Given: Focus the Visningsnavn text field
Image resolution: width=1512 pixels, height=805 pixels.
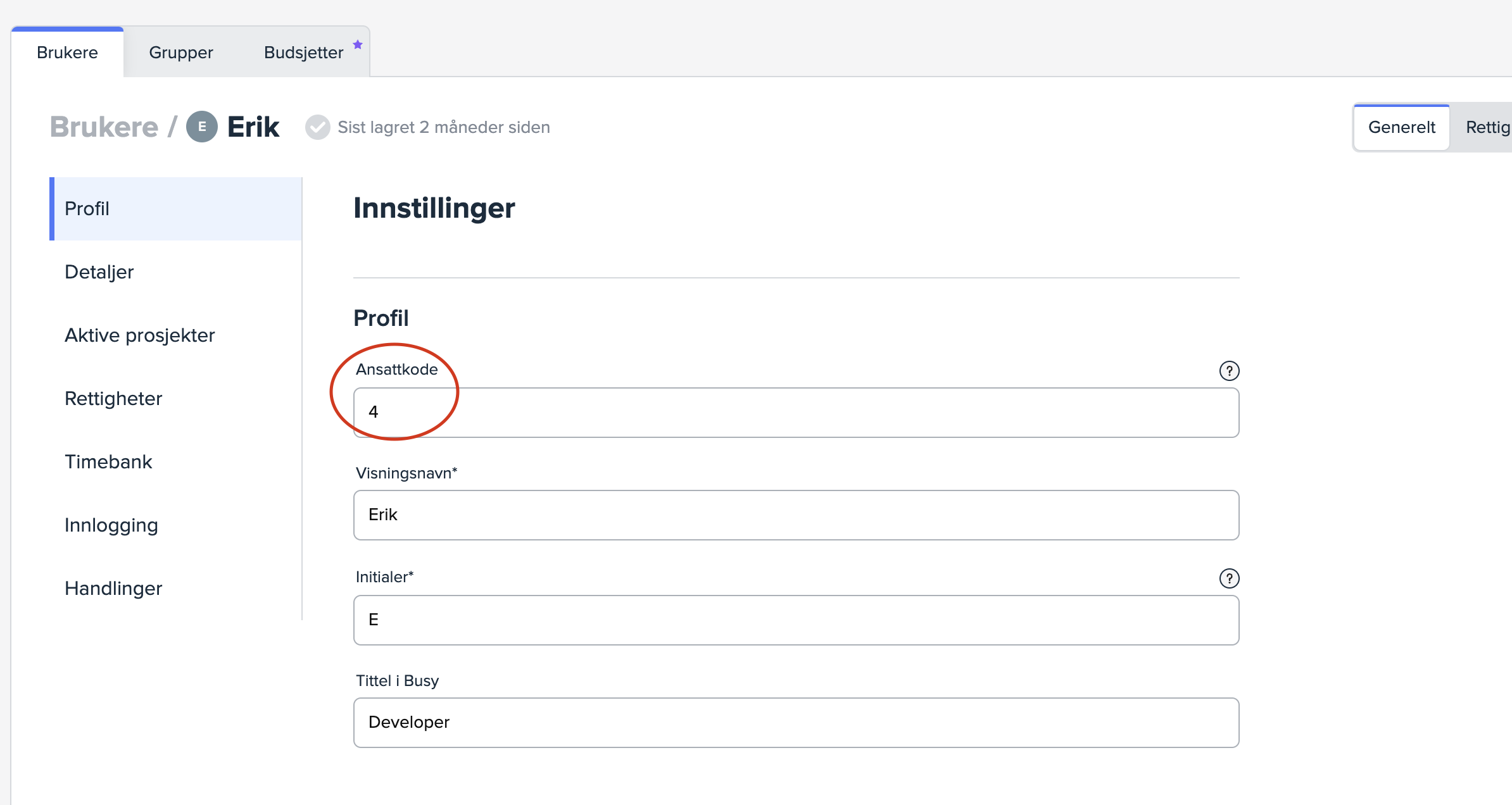Looking at the screenshot, I should [796, 515].
